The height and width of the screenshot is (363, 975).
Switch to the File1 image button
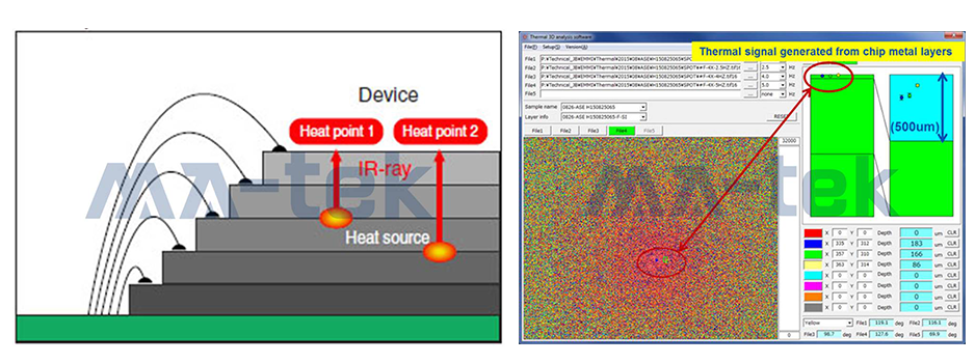coord(537,131)
